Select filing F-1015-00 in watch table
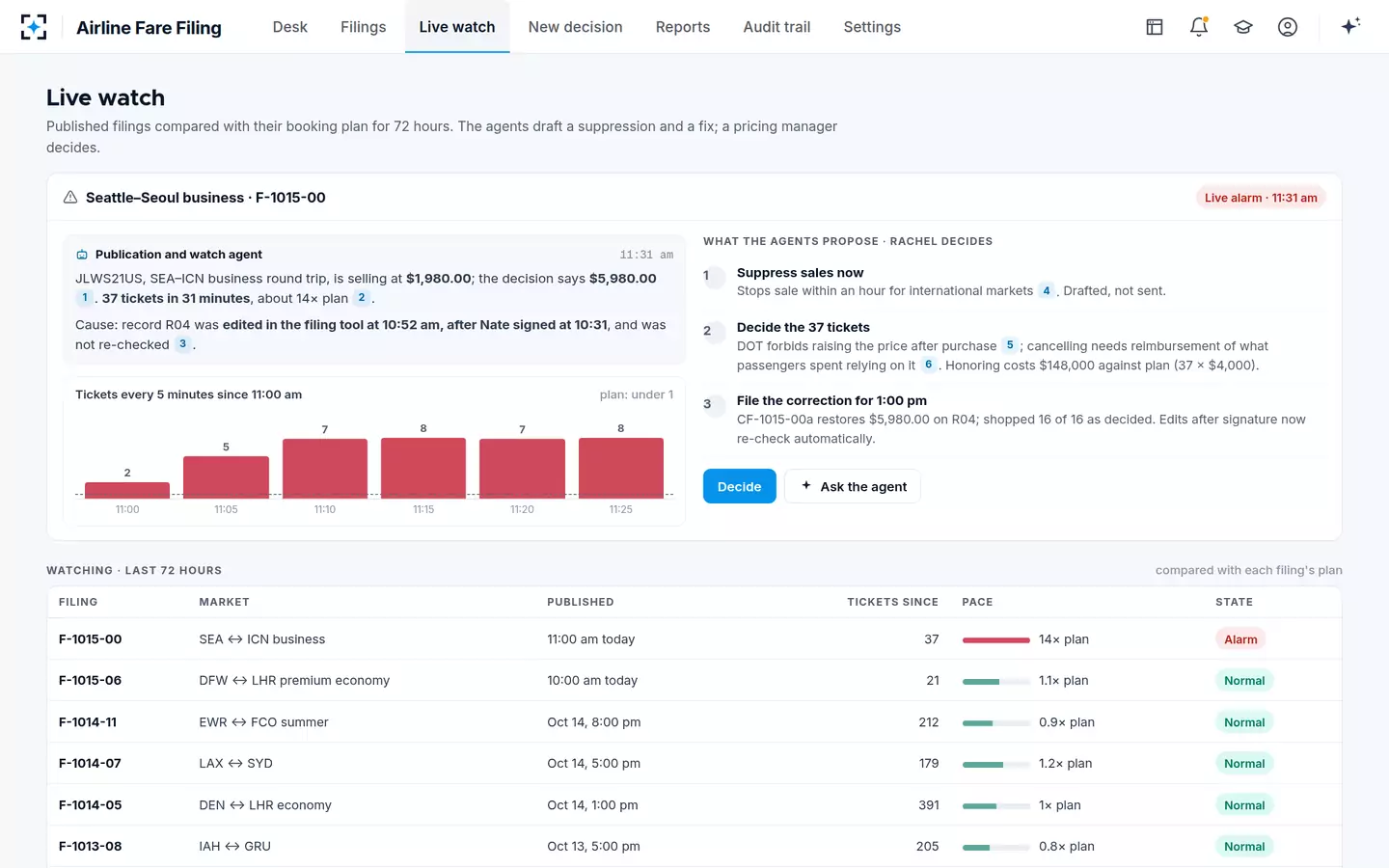This screenshot has width=1389, height=868. pyautogui.click(x=694, y=639)
